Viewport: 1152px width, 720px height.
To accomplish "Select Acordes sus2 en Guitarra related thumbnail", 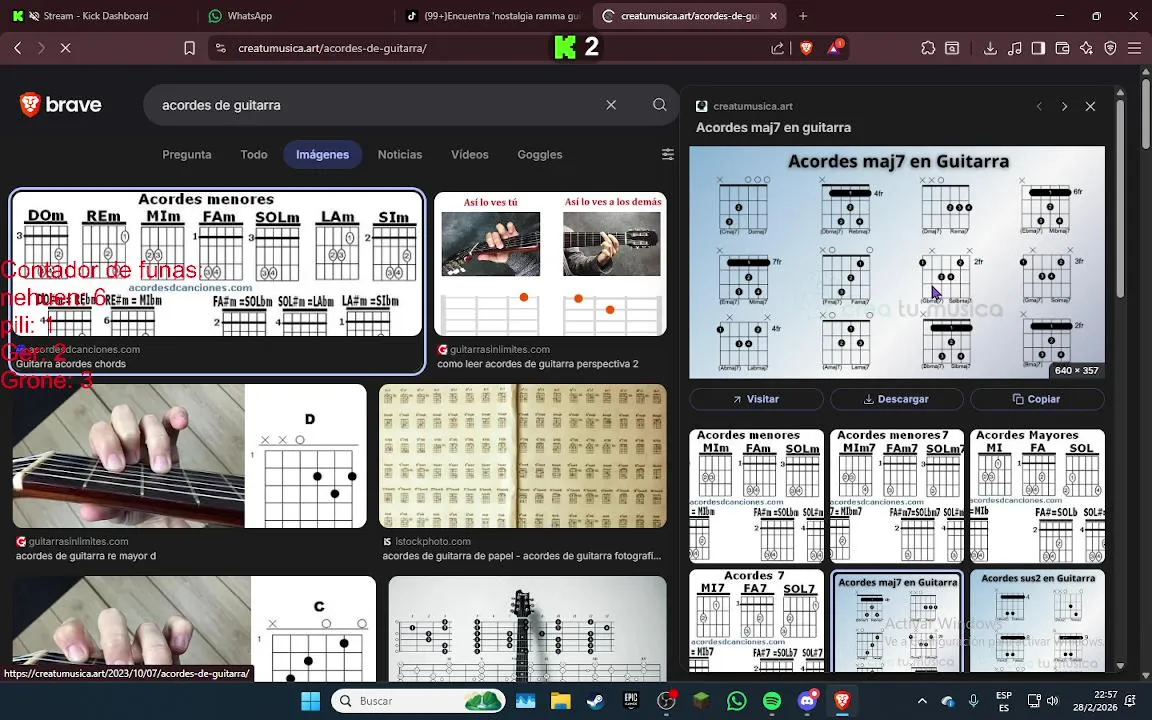I will (x=1037, y=621).
